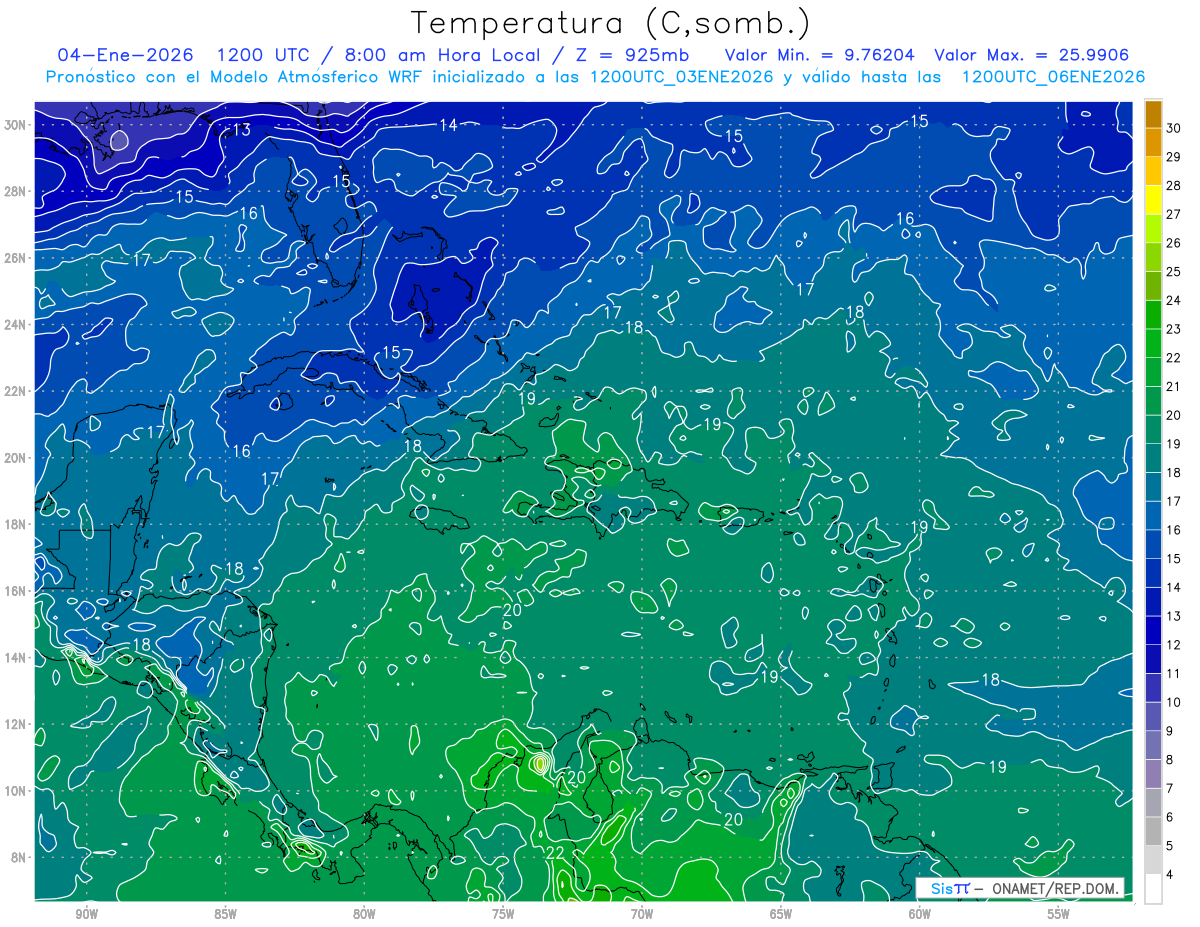Screen dimensions: 1200x927
Task: Click the legend value label "30"
Action: point(1174,127)
